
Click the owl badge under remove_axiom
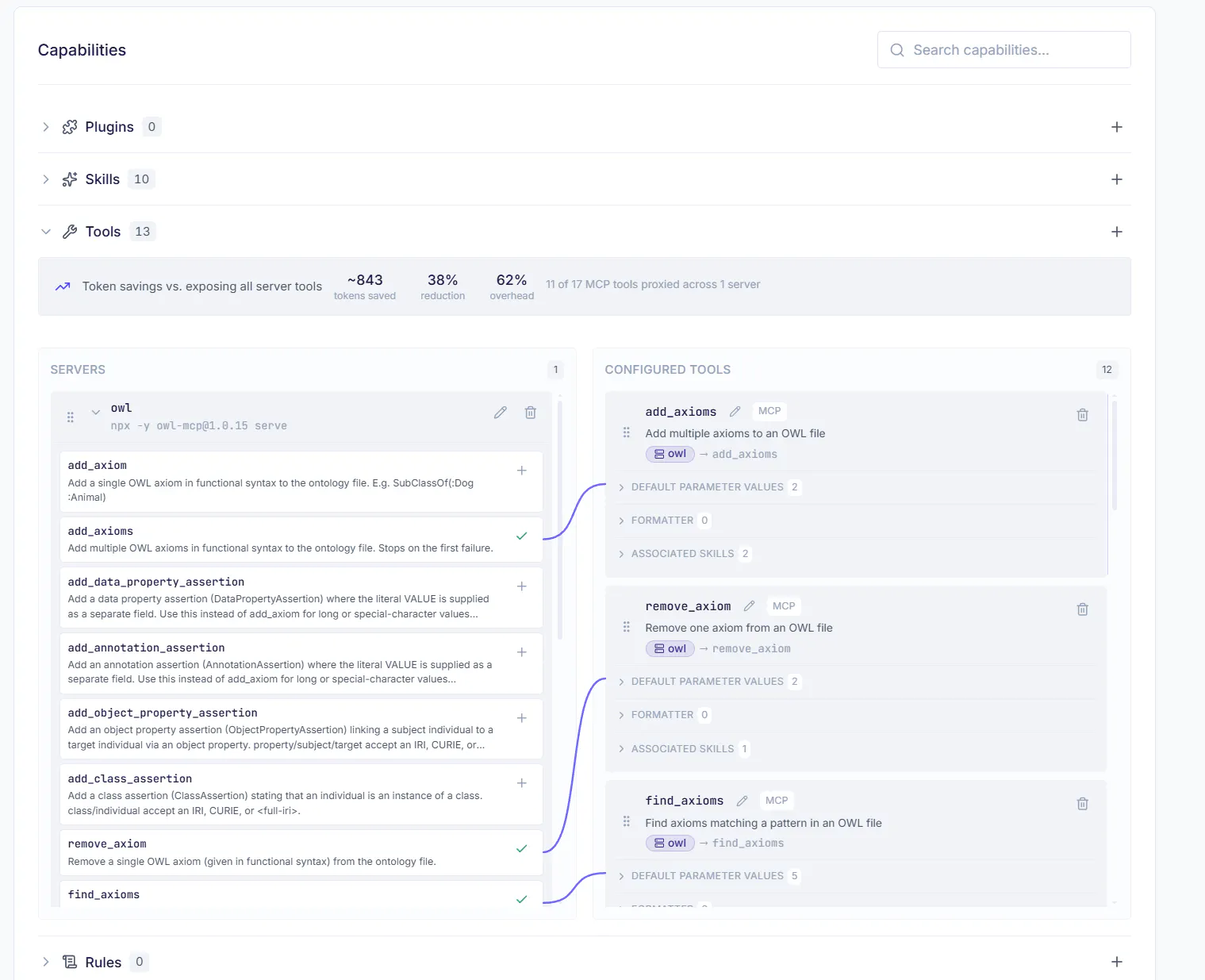(x=670, y=648)
